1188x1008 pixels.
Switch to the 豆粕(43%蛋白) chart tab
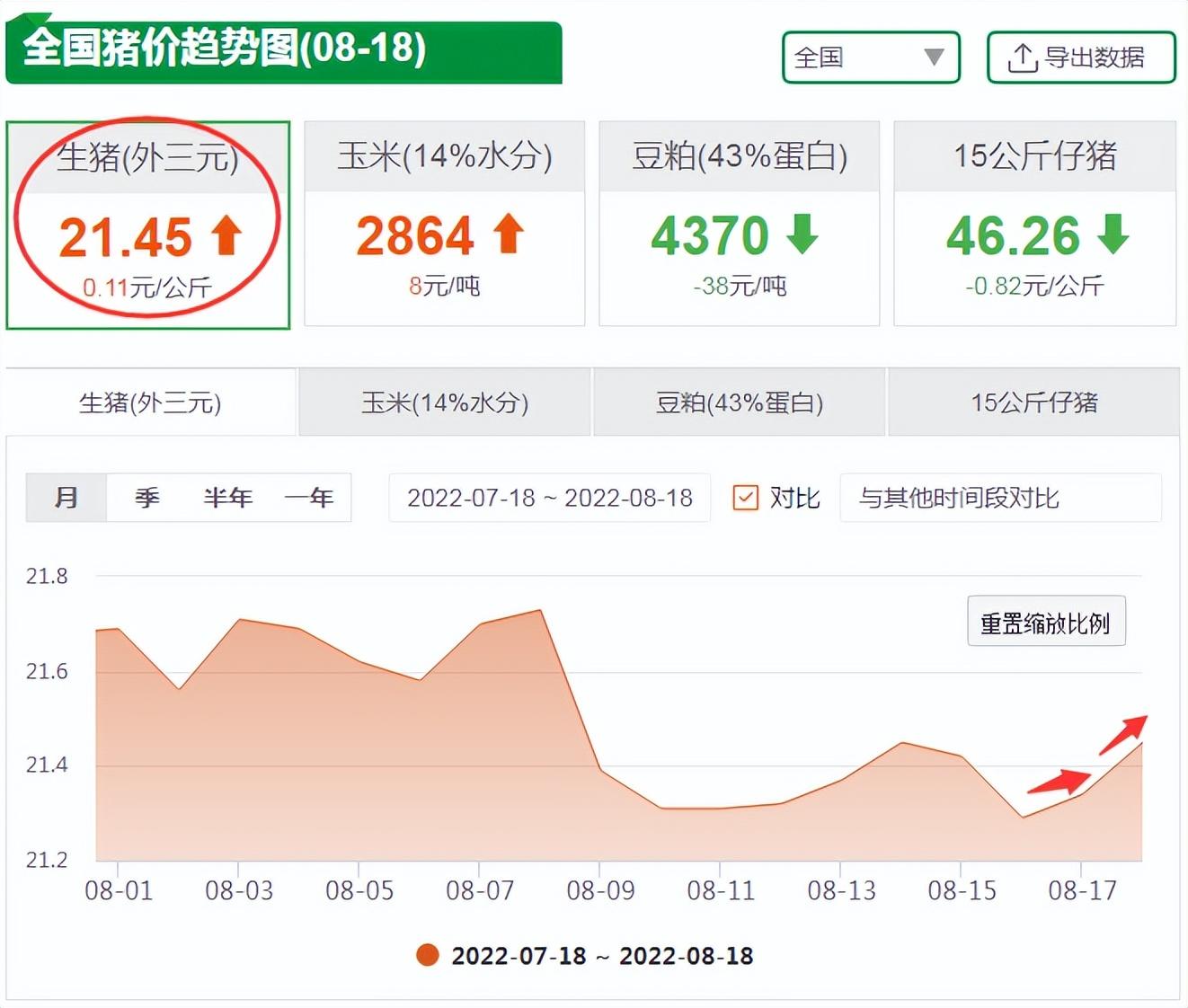pos(740,402)
